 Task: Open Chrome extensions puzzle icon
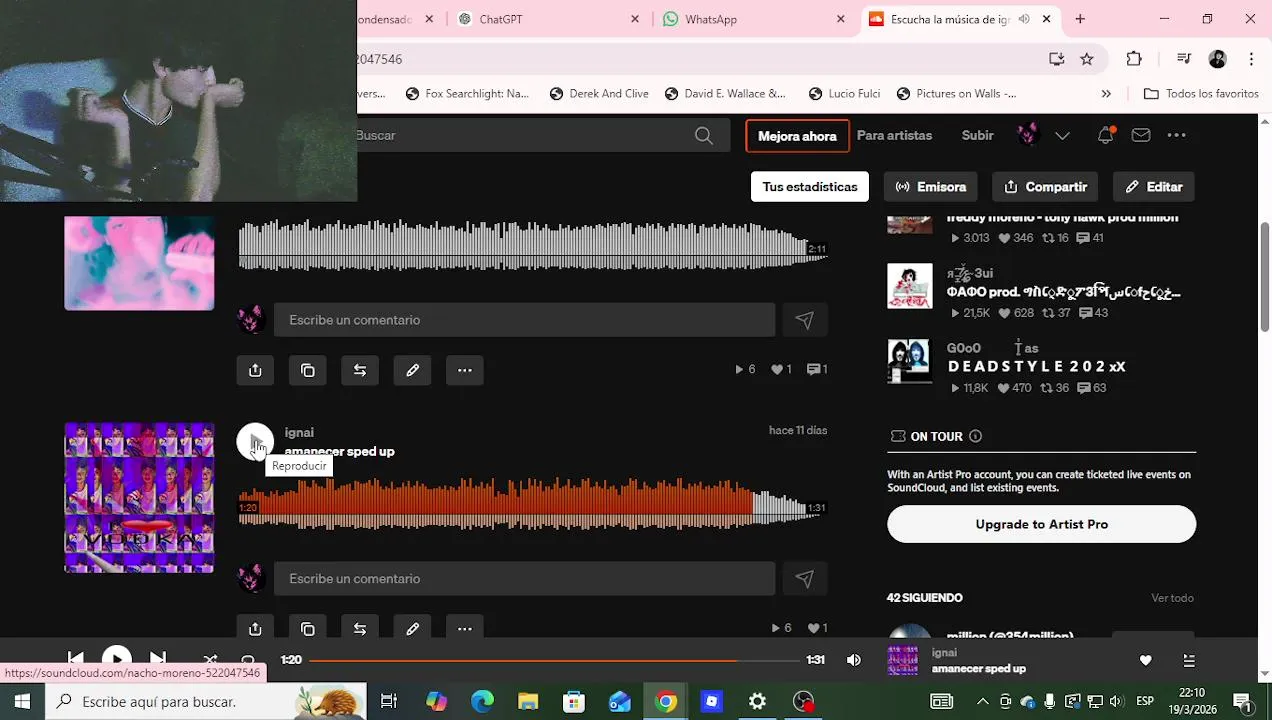[1134, 59]
